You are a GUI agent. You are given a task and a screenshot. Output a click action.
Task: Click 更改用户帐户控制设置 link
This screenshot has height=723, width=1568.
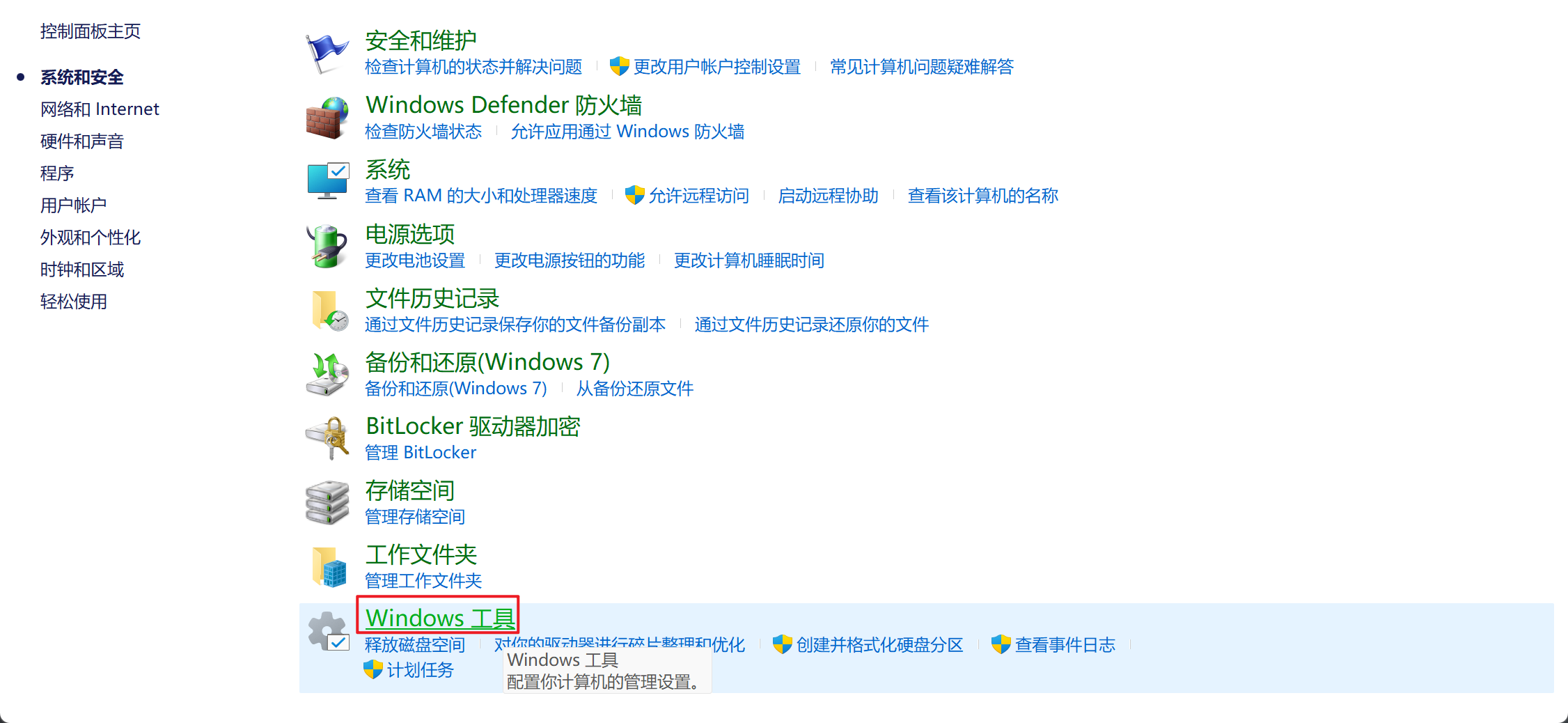tap(717, 67)
